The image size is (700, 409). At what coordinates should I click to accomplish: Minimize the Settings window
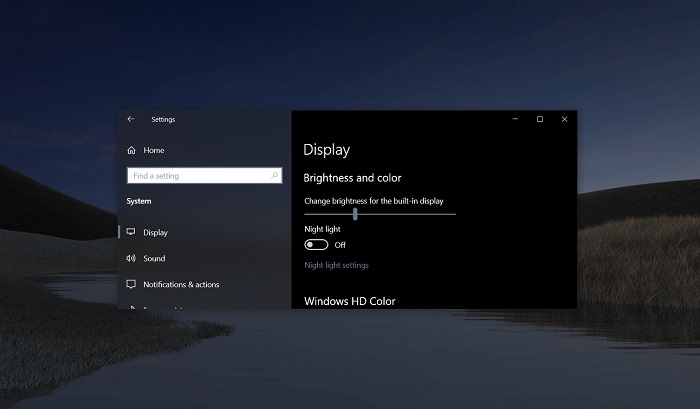pyautogui.click(x=514, y=119)
